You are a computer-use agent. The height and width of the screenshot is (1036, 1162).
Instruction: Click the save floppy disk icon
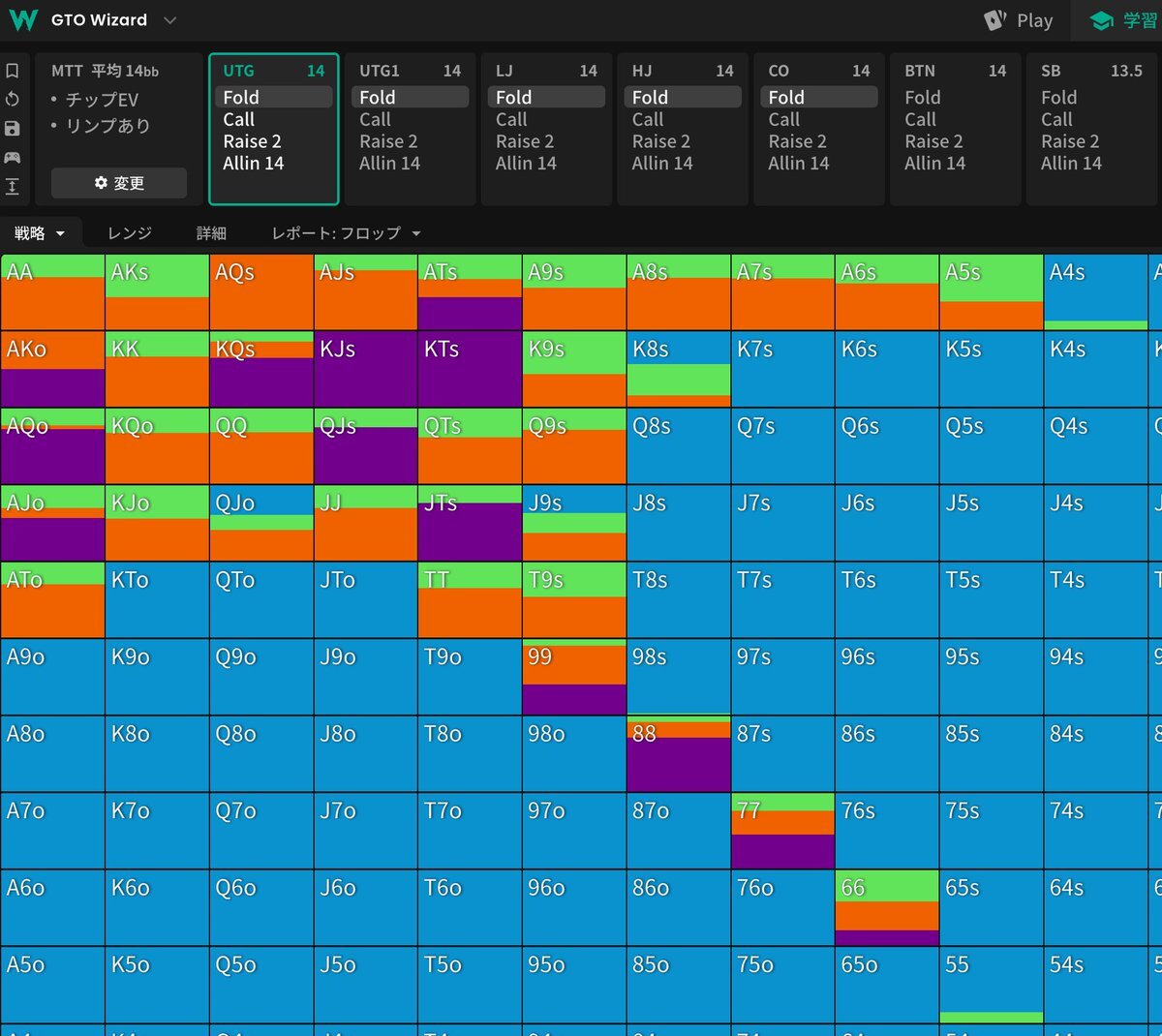point(13,128)
